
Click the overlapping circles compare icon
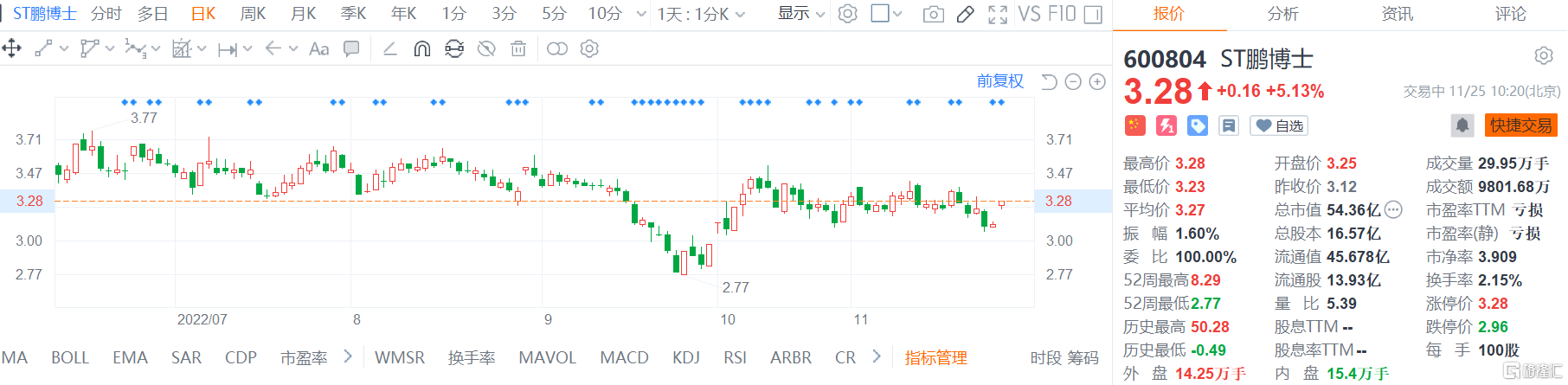pos(557,48)
